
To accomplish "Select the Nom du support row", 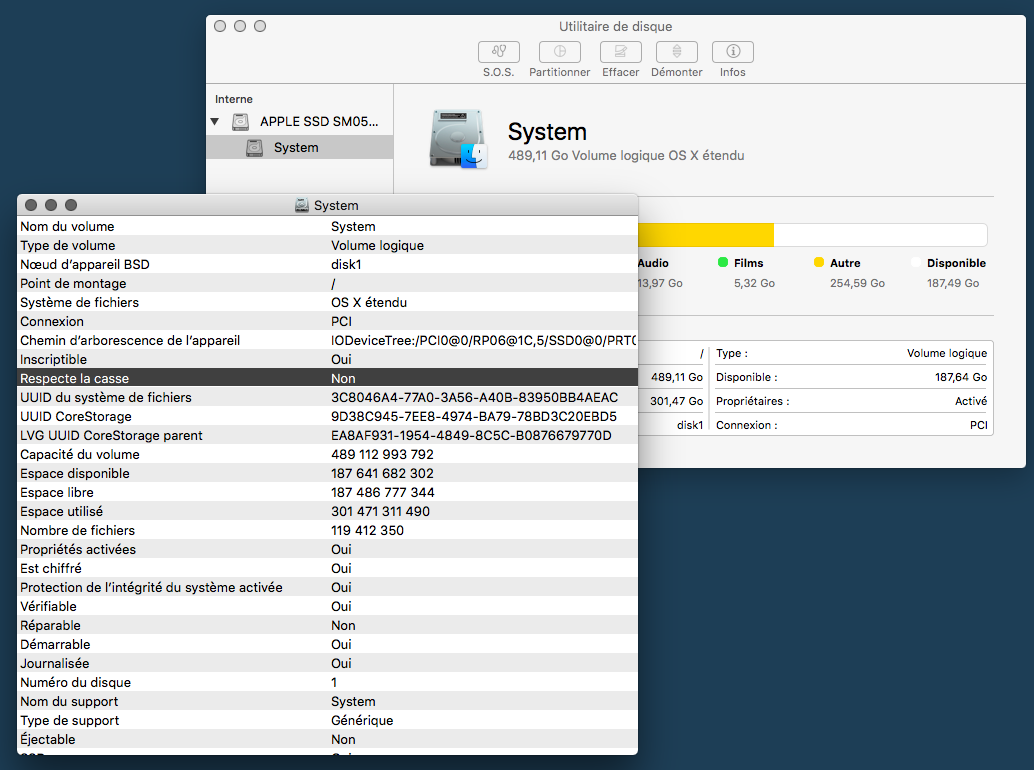I will point(327,701).
